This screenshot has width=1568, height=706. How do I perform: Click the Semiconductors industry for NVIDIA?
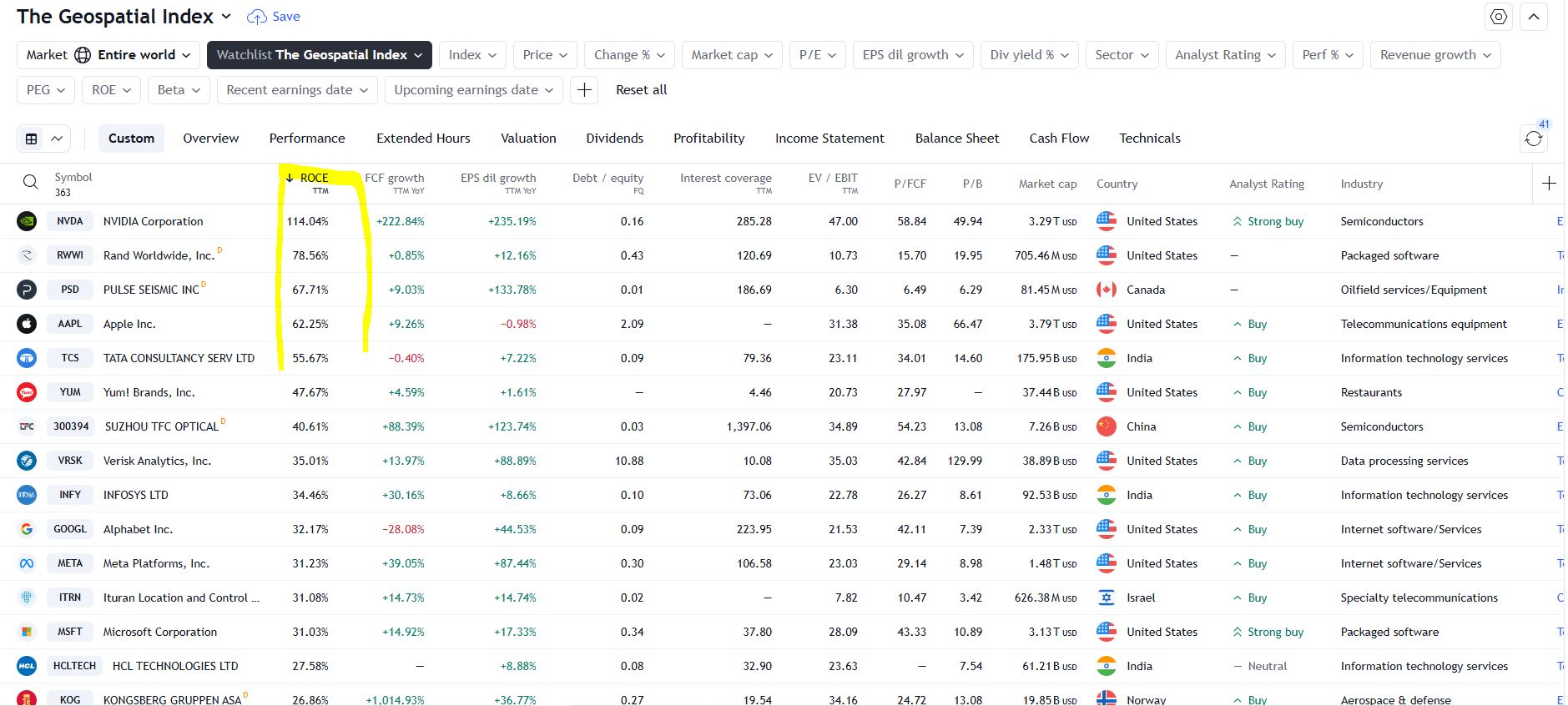[1382, 221]
